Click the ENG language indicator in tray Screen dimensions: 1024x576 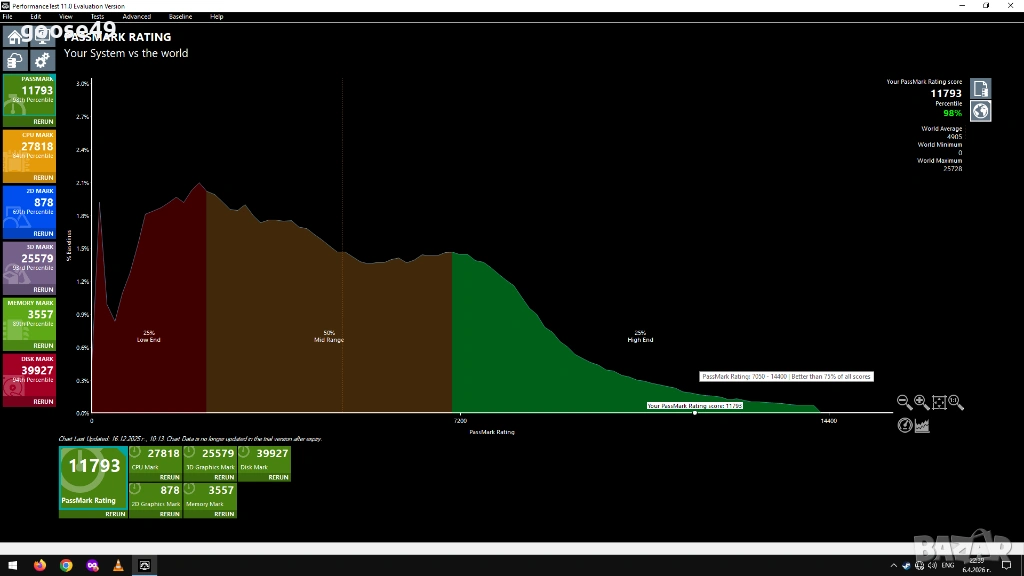click(948, 566)
